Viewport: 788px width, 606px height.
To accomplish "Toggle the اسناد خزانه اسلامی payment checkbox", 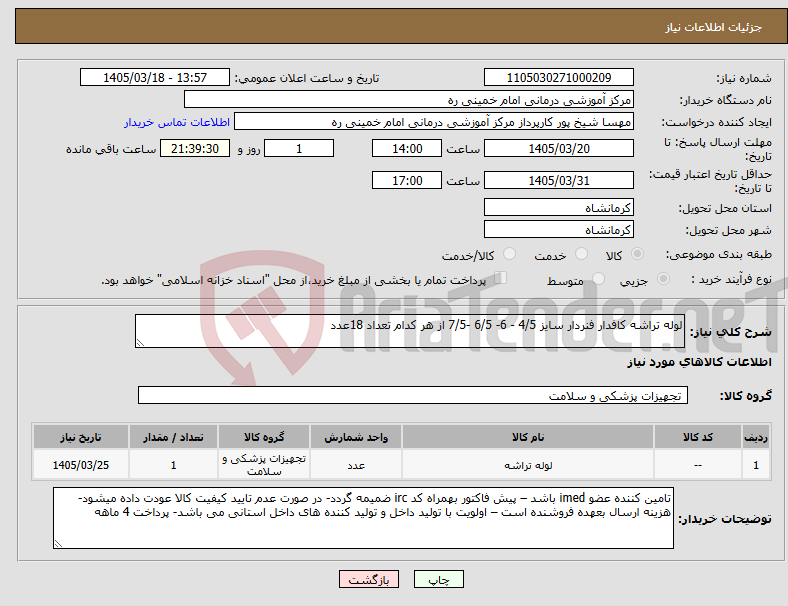I will [501, 277].
